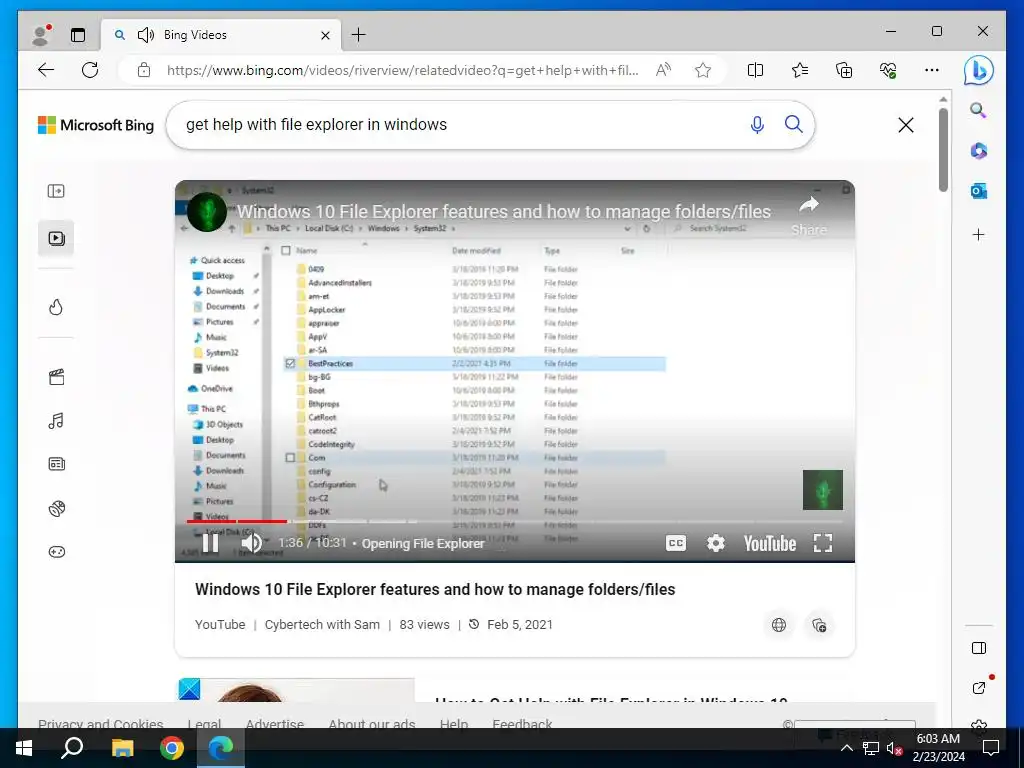Open File Explorer from the taskbar
Image resolution: width=1024 pixels, height=768 pixels.
(x=122, y=748)
